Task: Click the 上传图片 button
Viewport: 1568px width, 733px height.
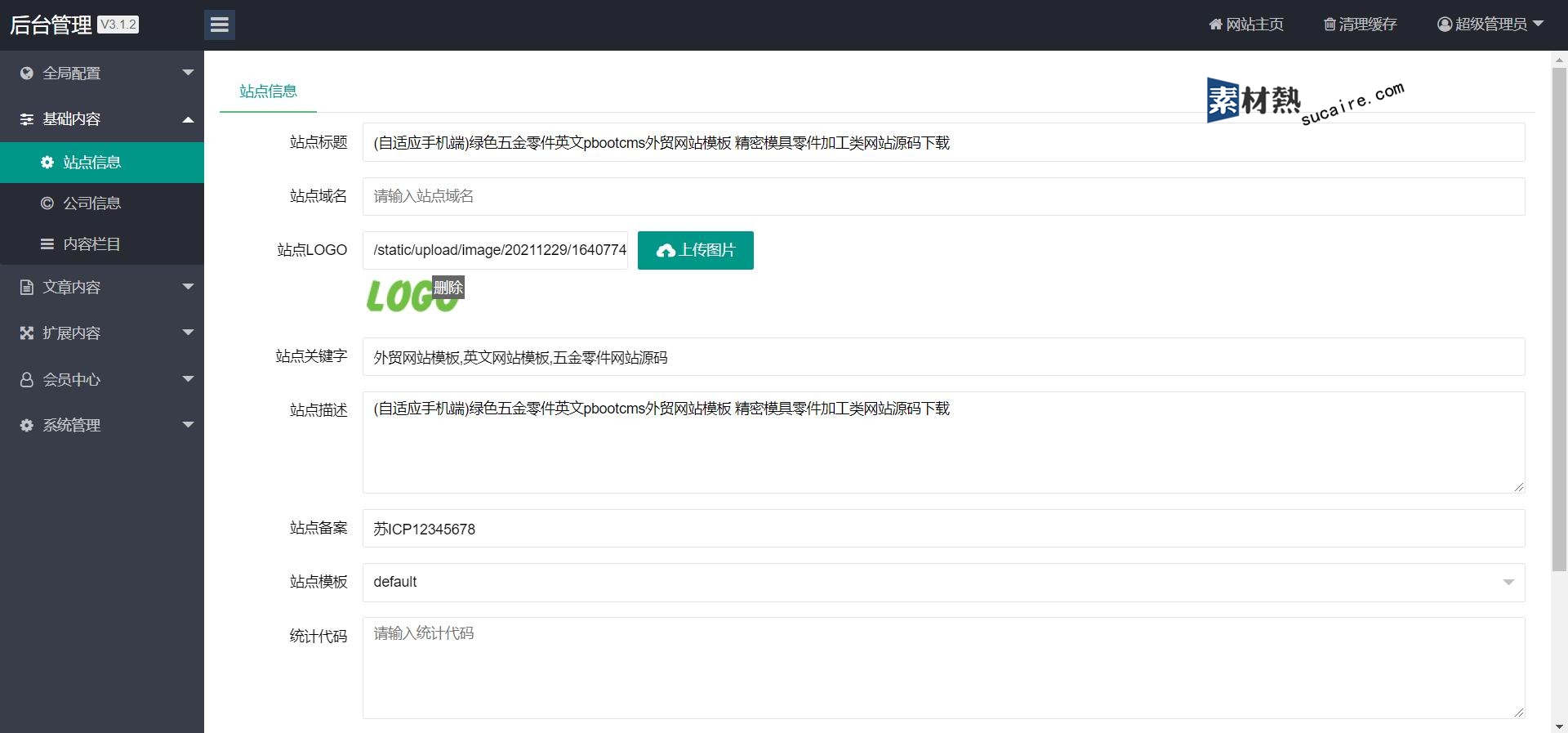Action: (695, 250)
